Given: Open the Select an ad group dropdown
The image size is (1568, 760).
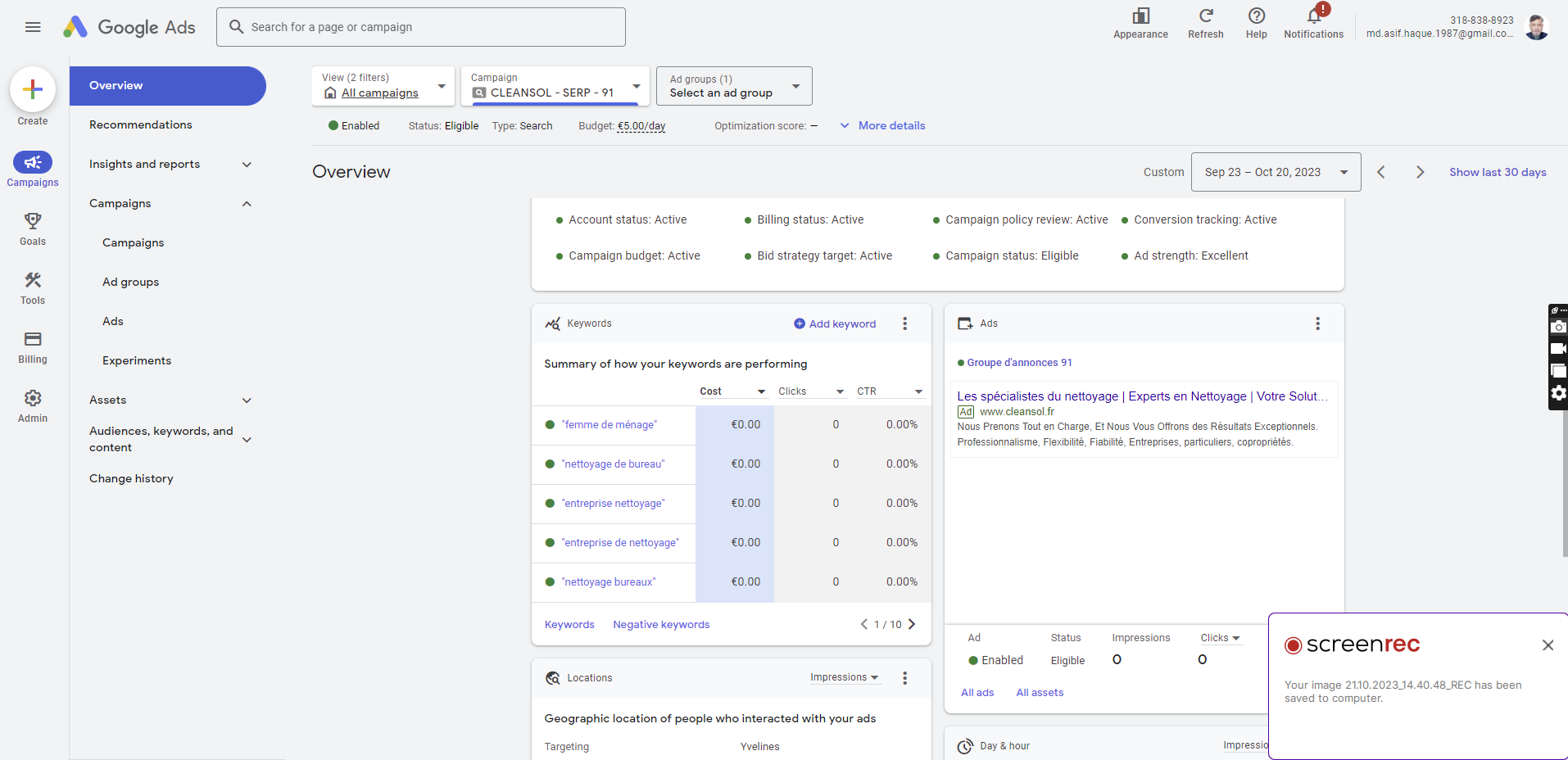Looking at the screenshot, I should click(734, 86).
